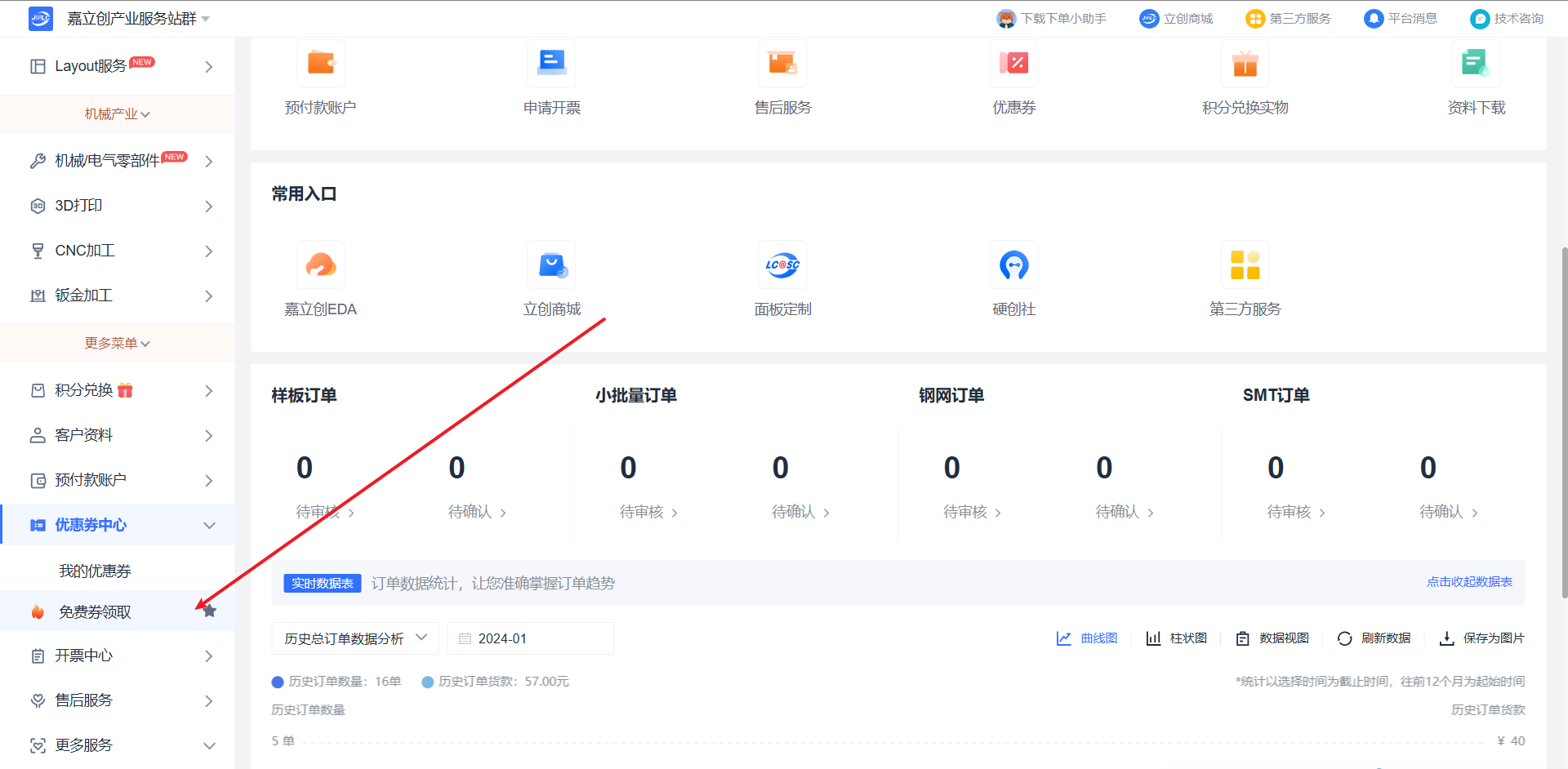
Task: Expand the 更多菜单 sidebar section
Action: pos(118,344)
